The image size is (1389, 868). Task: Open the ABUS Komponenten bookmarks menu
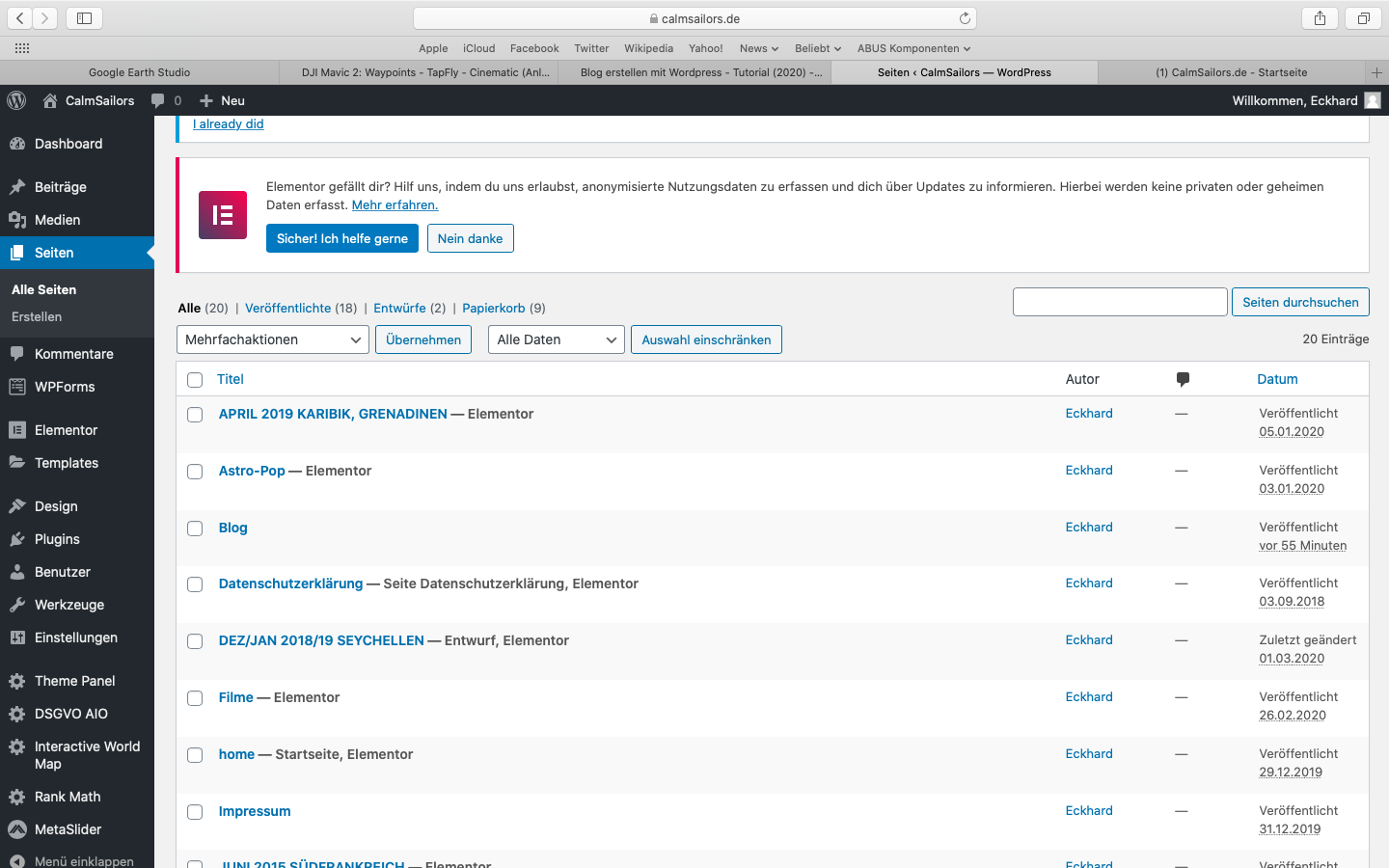pos(913,48)
